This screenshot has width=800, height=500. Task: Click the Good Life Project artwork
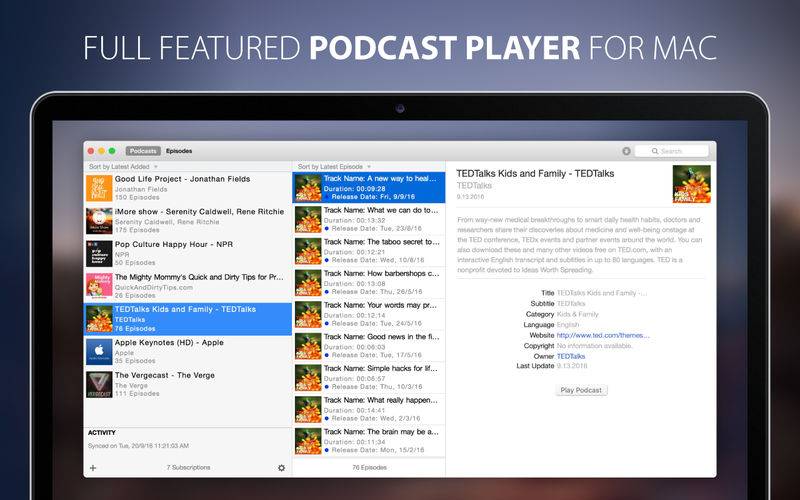(x=99, y=188)
